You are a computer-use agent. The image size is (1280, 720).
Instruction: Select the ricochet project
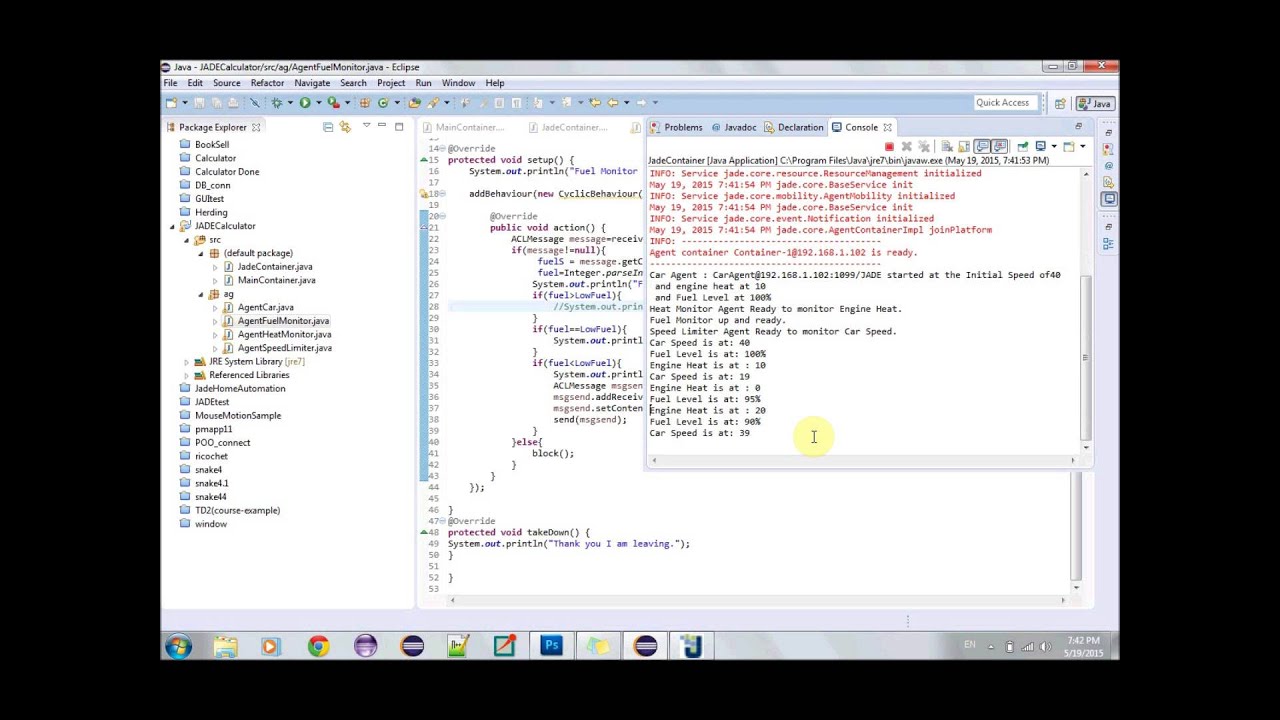pyautogui.click(x=212, y=456)
